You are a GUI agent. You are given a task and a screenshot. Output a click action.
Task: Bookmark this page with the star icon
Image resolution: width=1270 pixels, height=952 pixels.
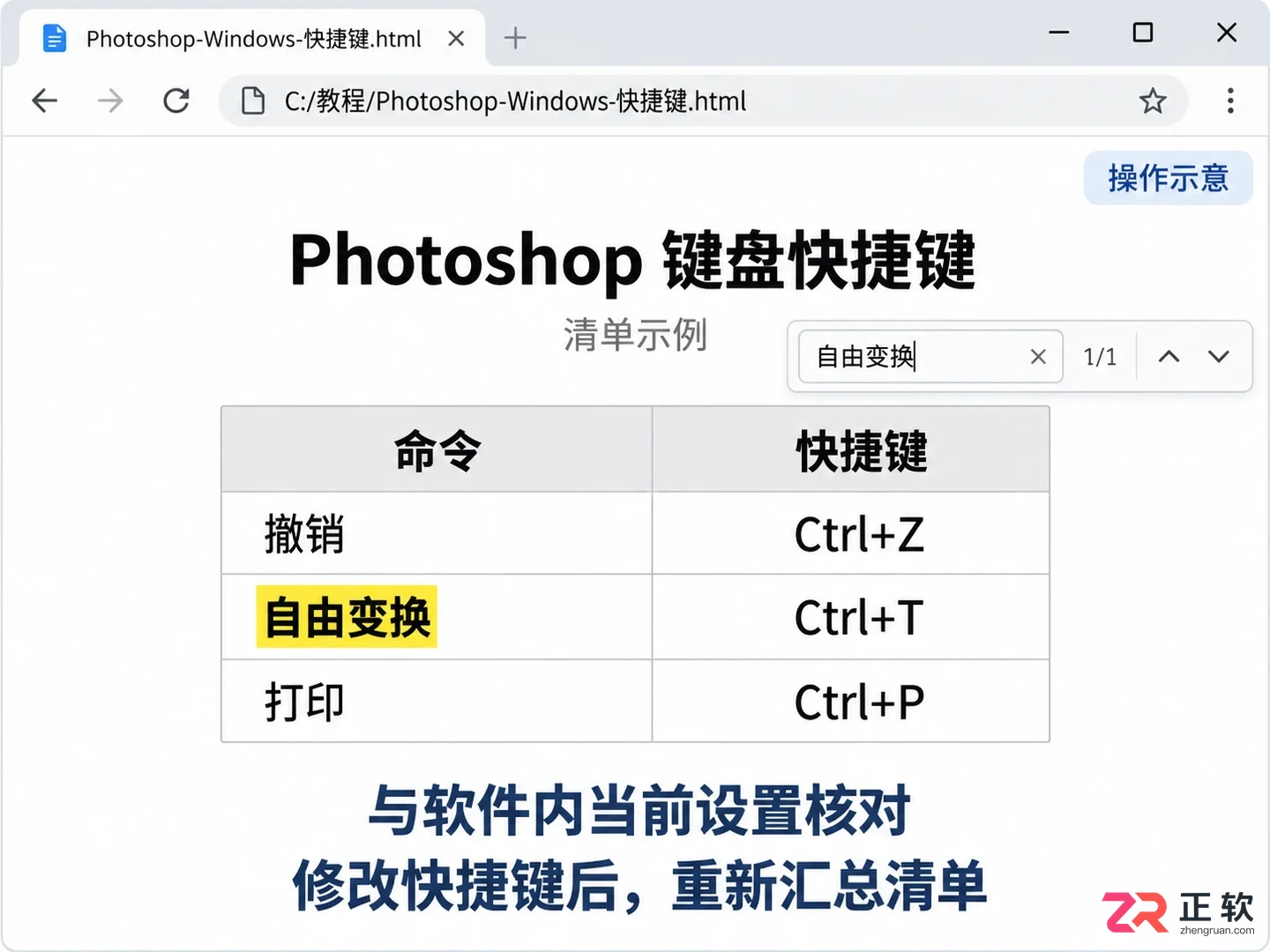click(1153, 100)
